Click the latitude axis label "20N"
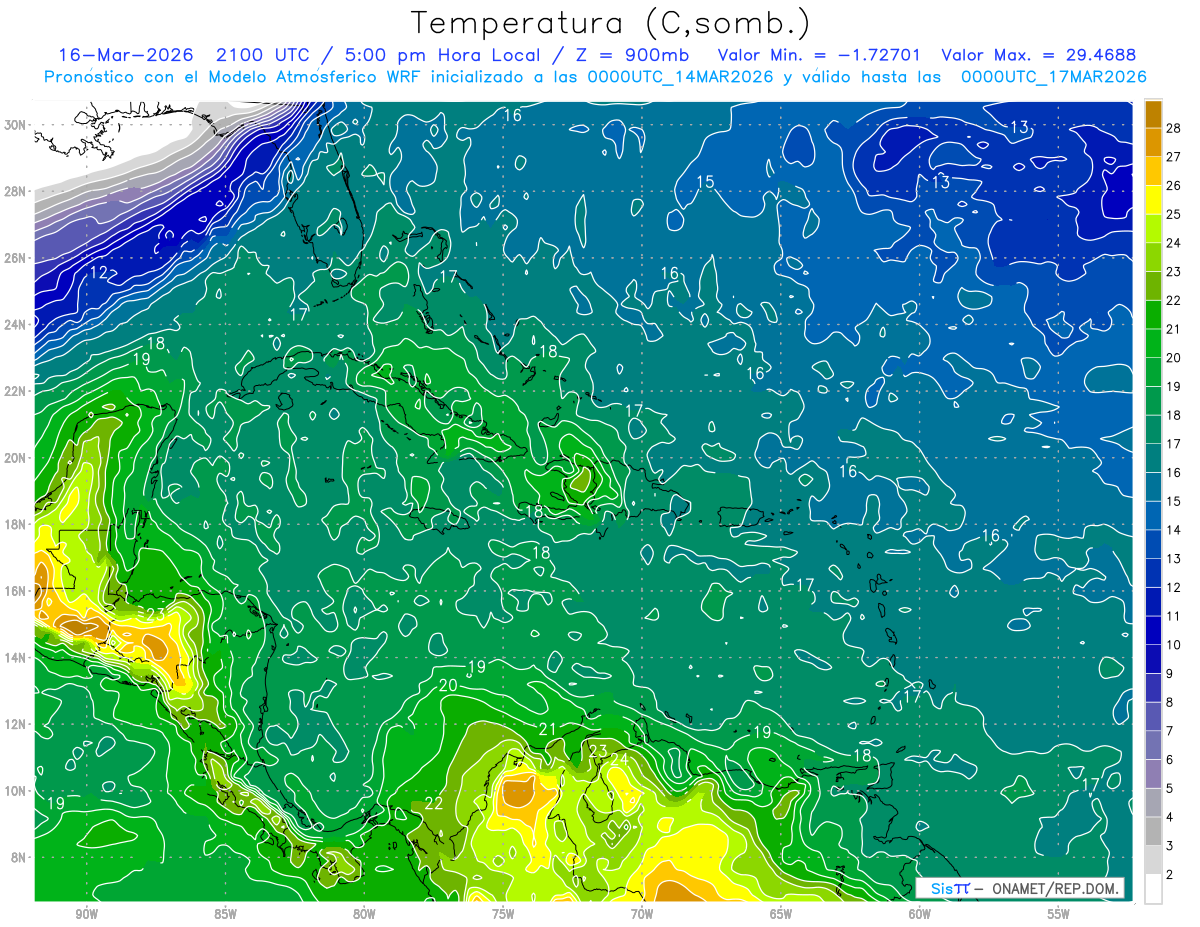Viewport: 1200px width, 927px height. (16, 458)
